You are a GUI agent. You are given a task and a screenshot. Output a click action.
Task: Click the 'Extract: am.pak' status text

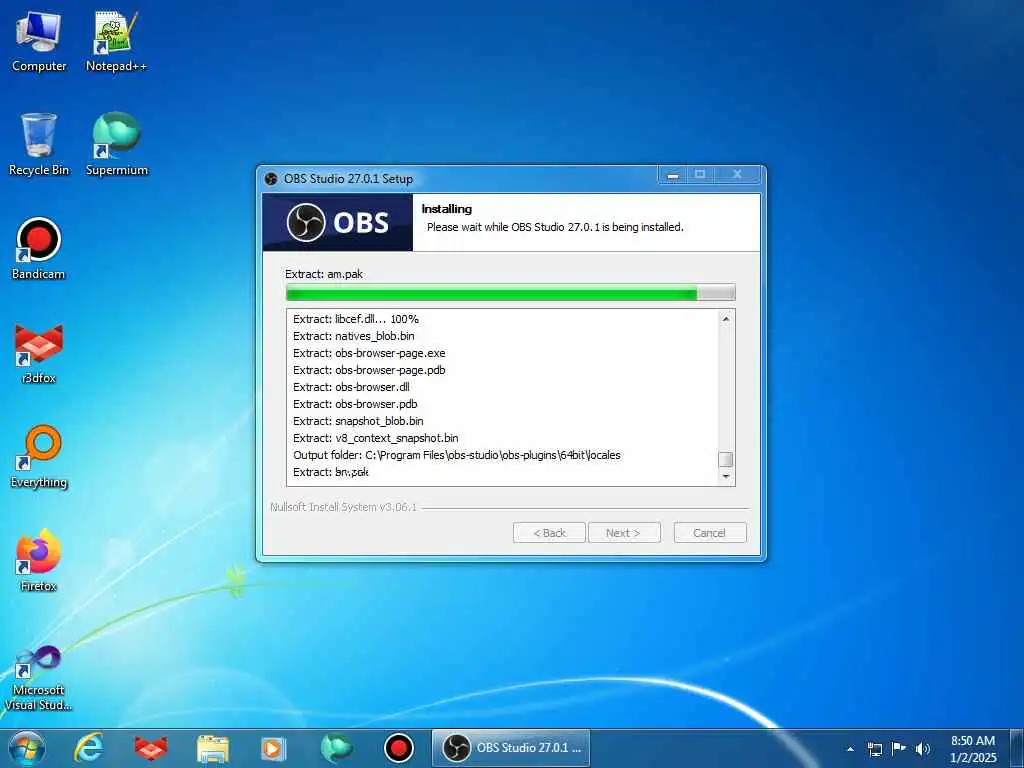pos(324,274)
